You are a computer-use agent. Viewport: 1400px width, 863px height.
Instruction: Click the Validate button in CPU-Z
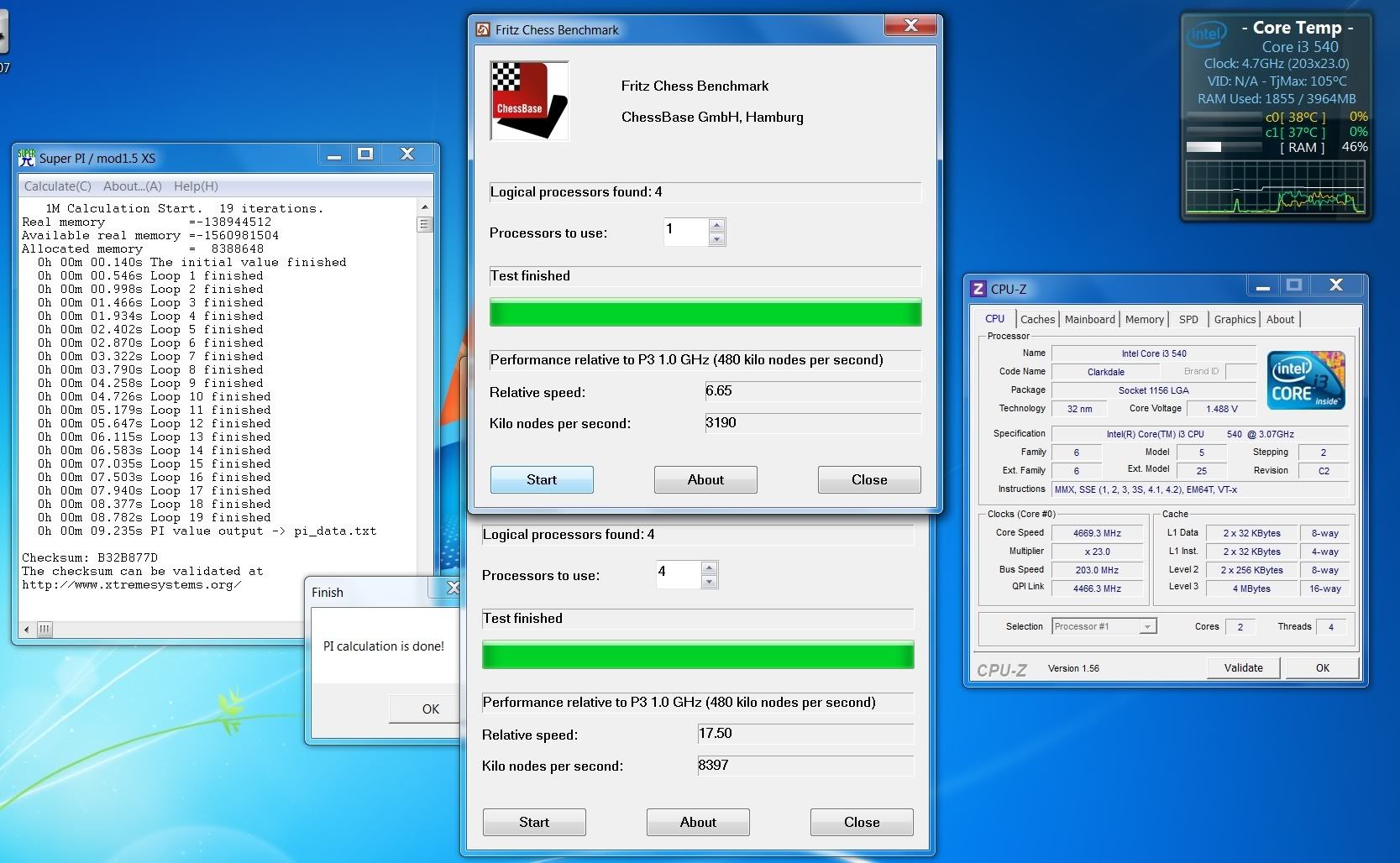[1244, 667]
